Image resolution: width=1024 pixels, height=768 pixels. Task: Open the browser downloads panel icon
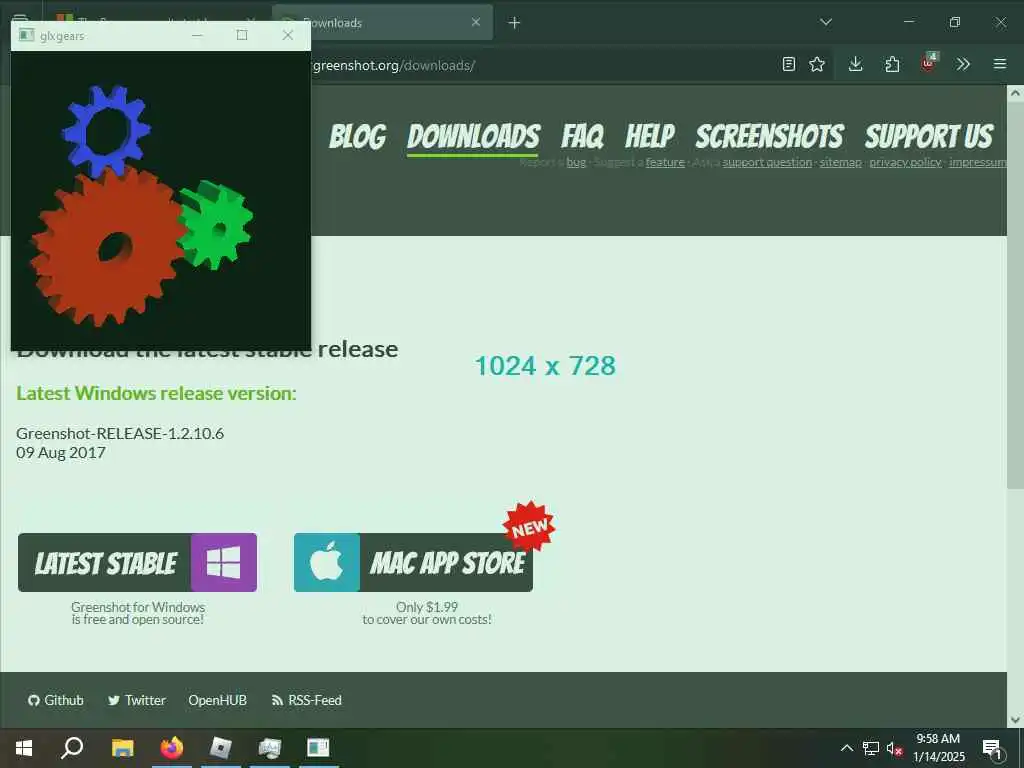coord(856,64)
